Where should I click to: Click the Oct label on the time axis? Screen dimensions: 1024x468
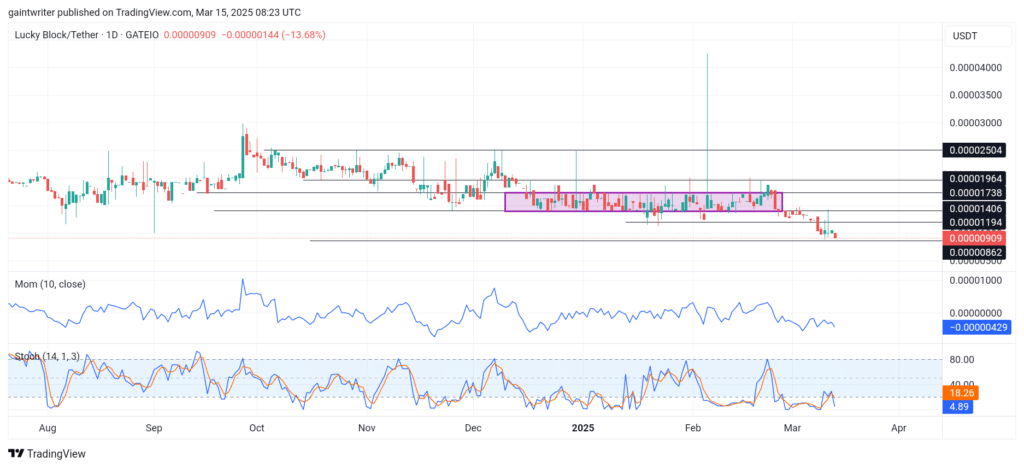[257, 428]
